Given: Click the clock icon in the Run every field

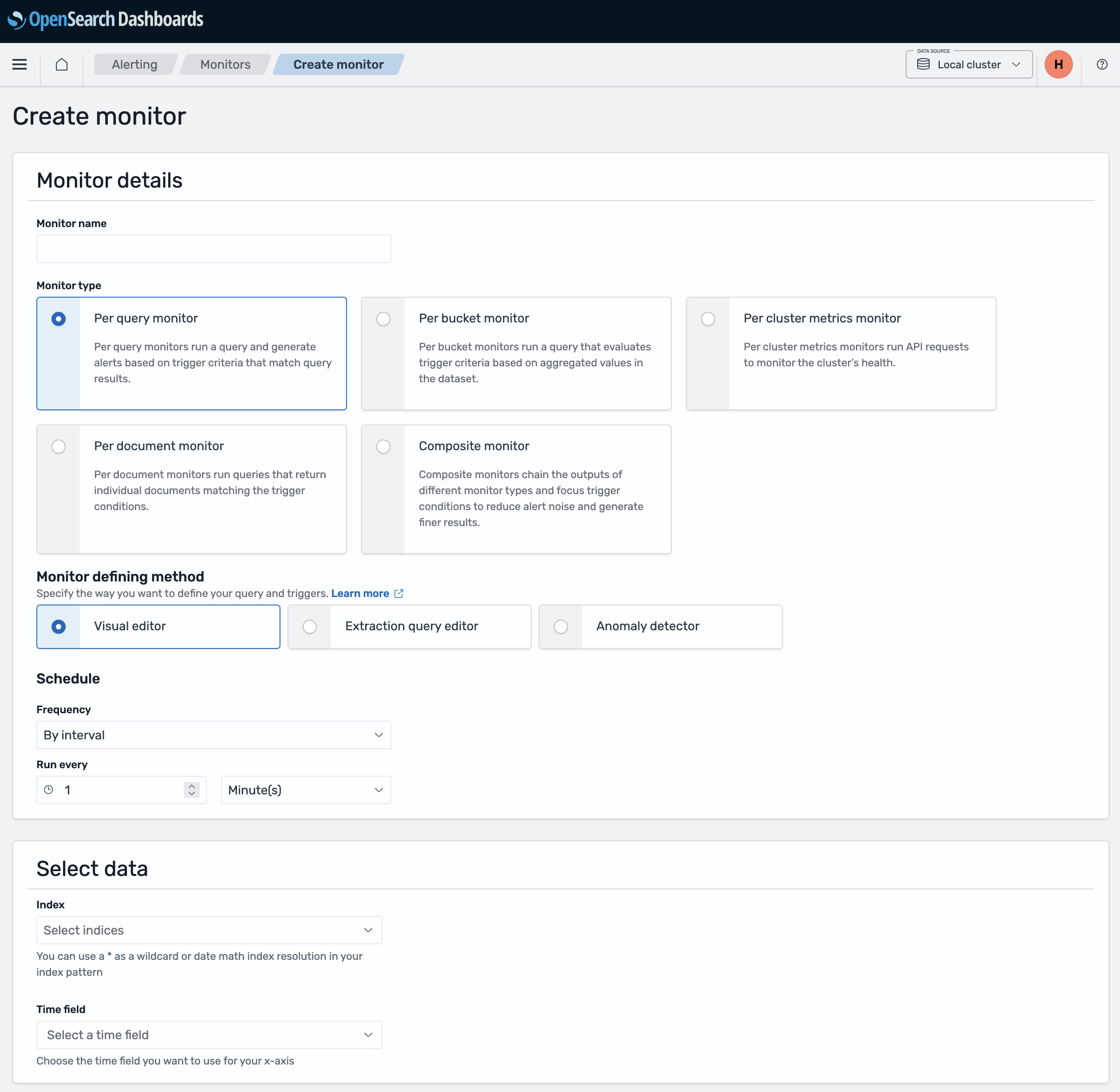Looking at the screenshot, I should 49,790.
